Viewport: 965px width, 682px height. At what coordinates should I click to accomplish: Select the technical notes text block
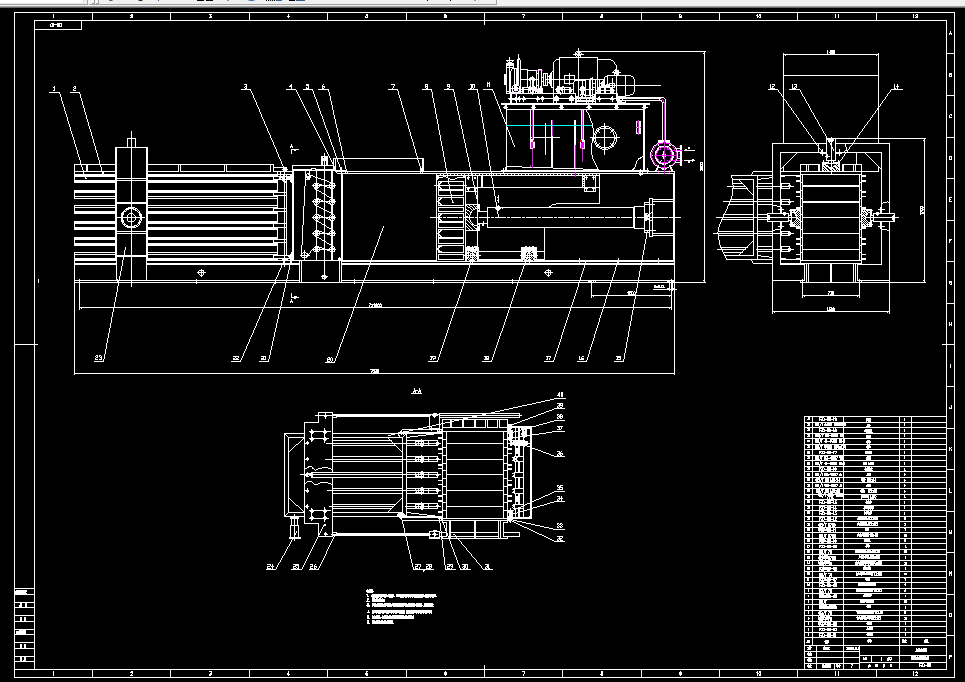(x=401, y=608)
